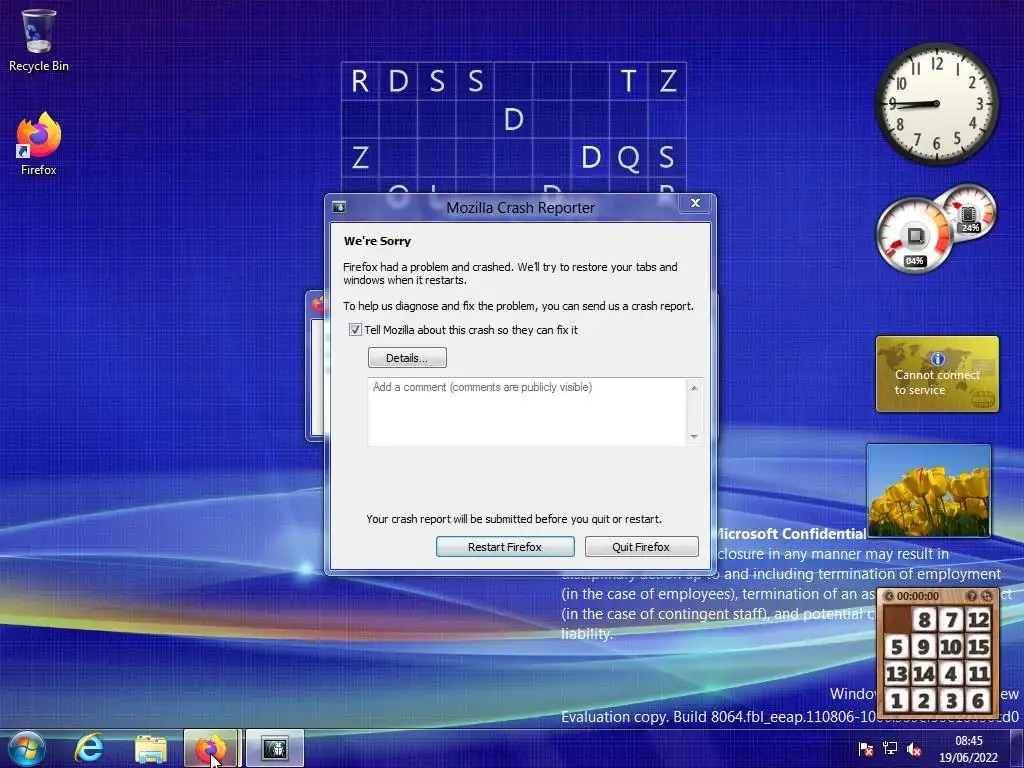Click the letter R in the grid
The height and width of the screenshot is (768, 1024).
click(360, 82)
